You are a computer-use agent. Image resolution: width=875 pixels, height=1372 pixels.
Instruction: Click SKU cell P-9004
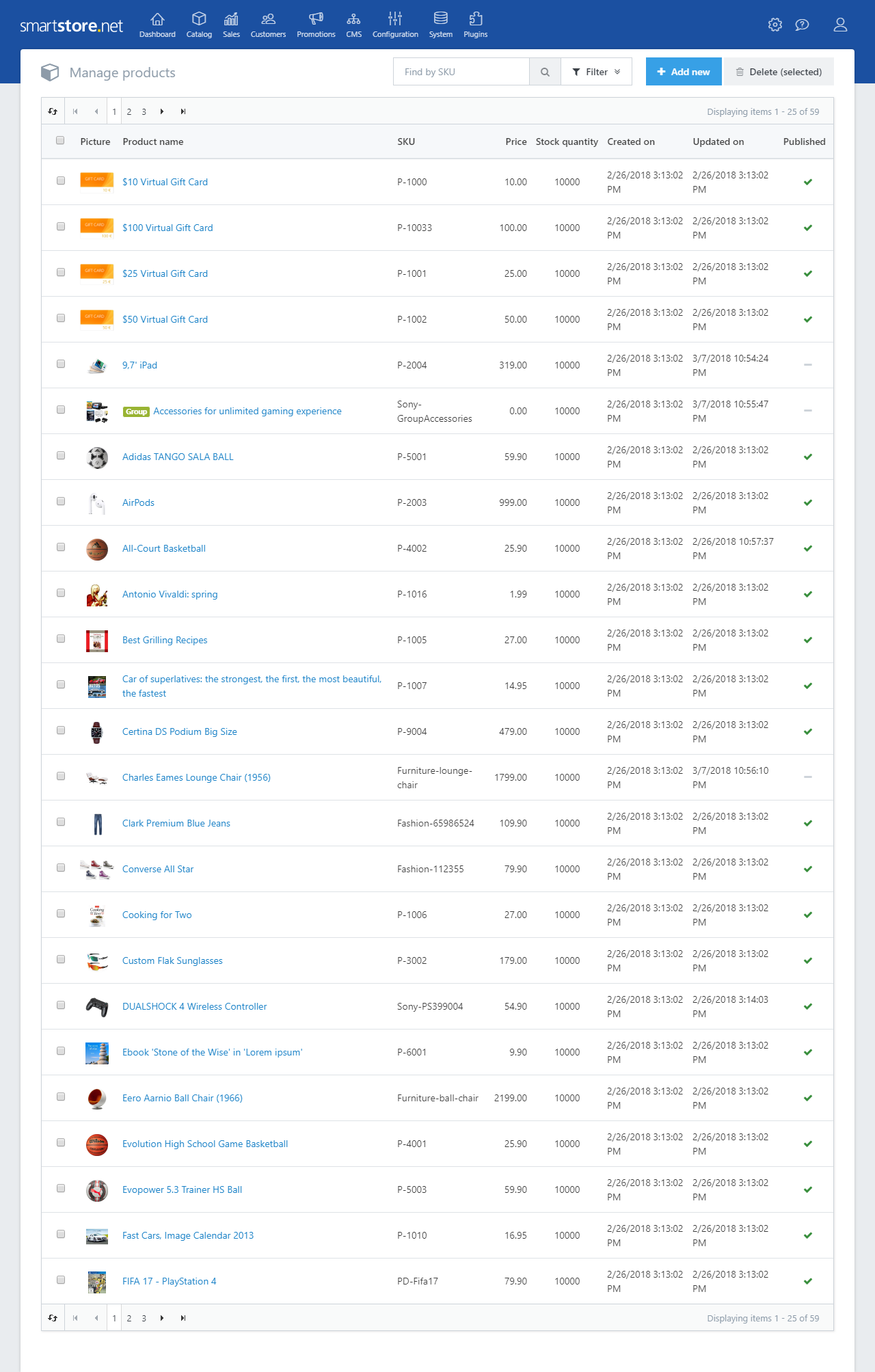coord(412,731)
